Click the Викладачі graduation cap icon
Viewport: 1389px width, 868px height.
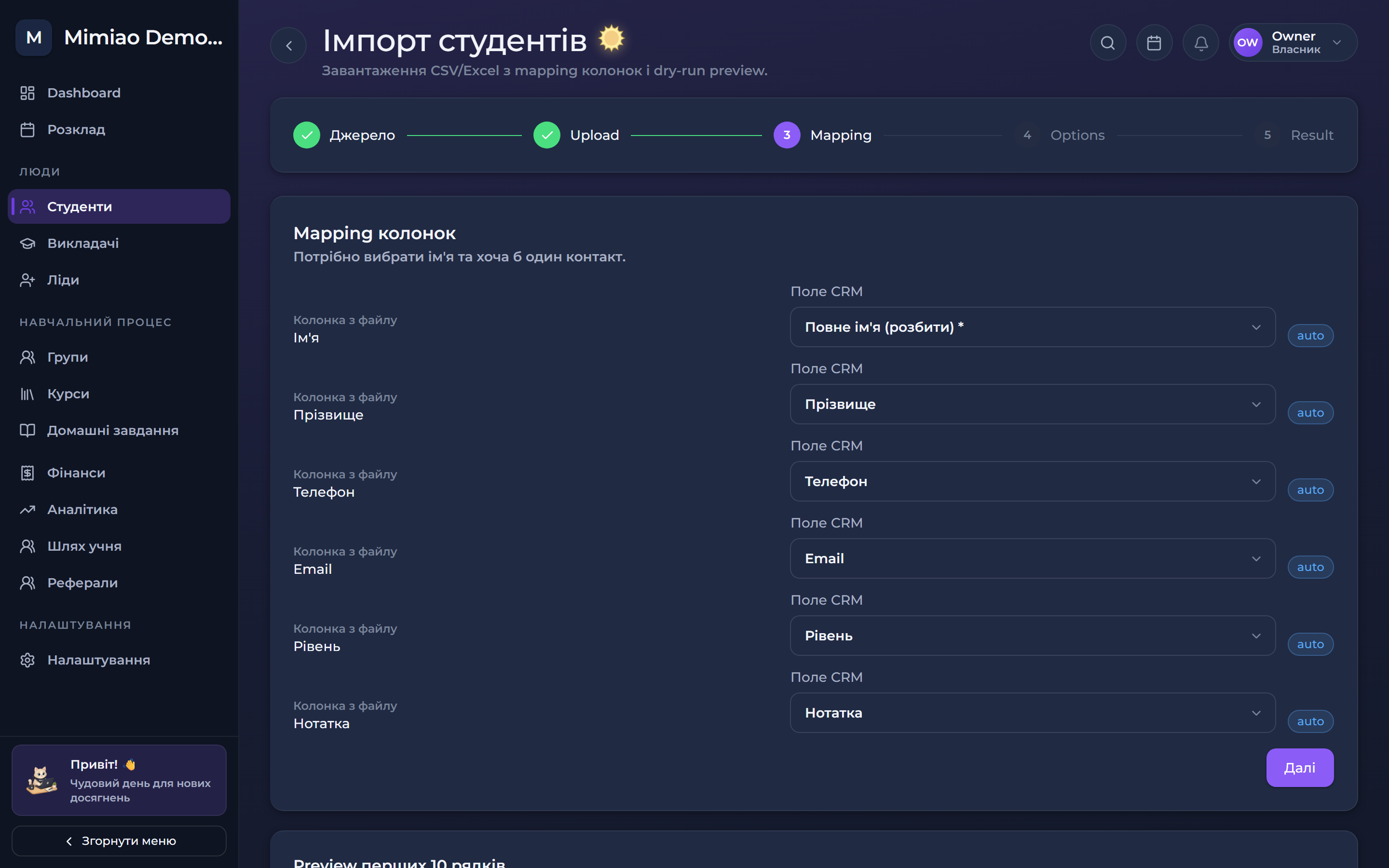click(27, 244)
